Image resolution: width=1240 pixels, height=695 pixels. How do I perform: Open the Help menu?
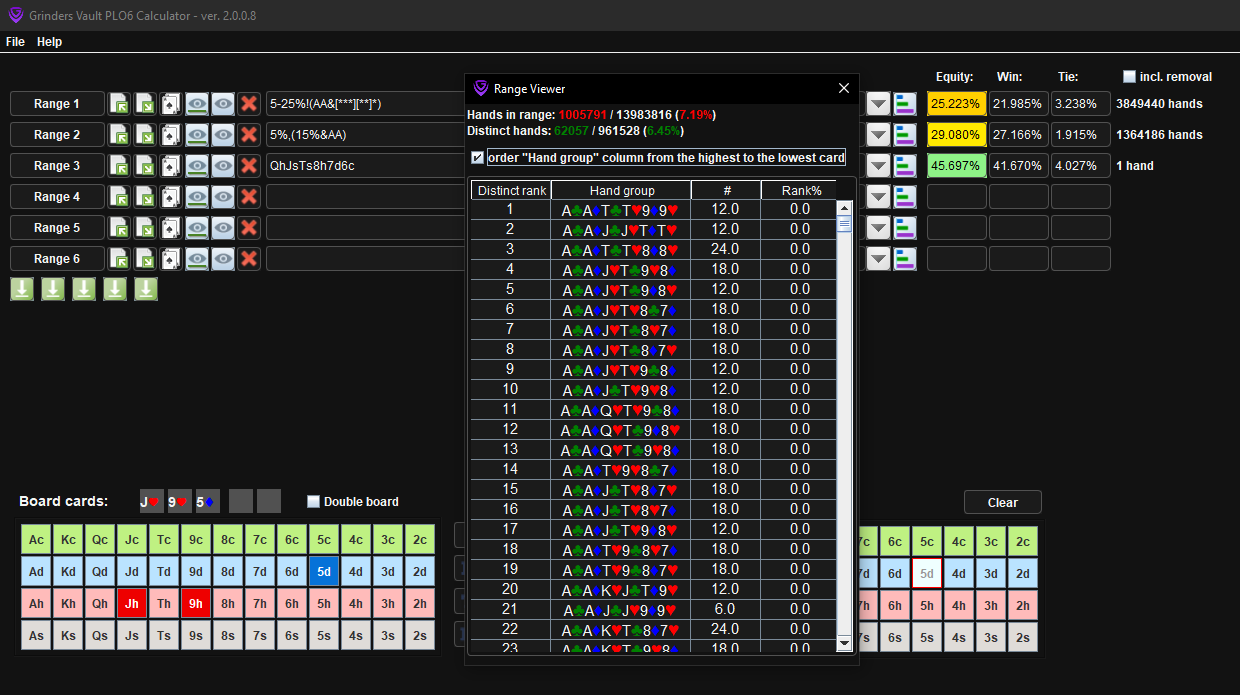click(x=49, y=41)
